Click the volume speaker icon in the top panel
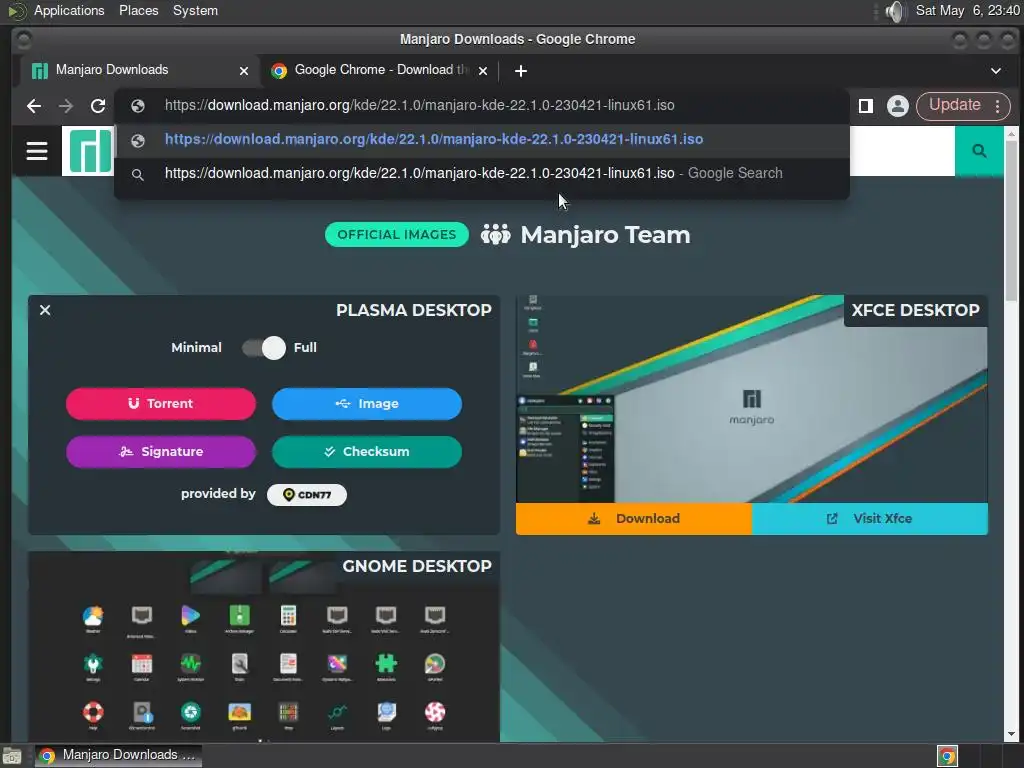 coord(895,11)
